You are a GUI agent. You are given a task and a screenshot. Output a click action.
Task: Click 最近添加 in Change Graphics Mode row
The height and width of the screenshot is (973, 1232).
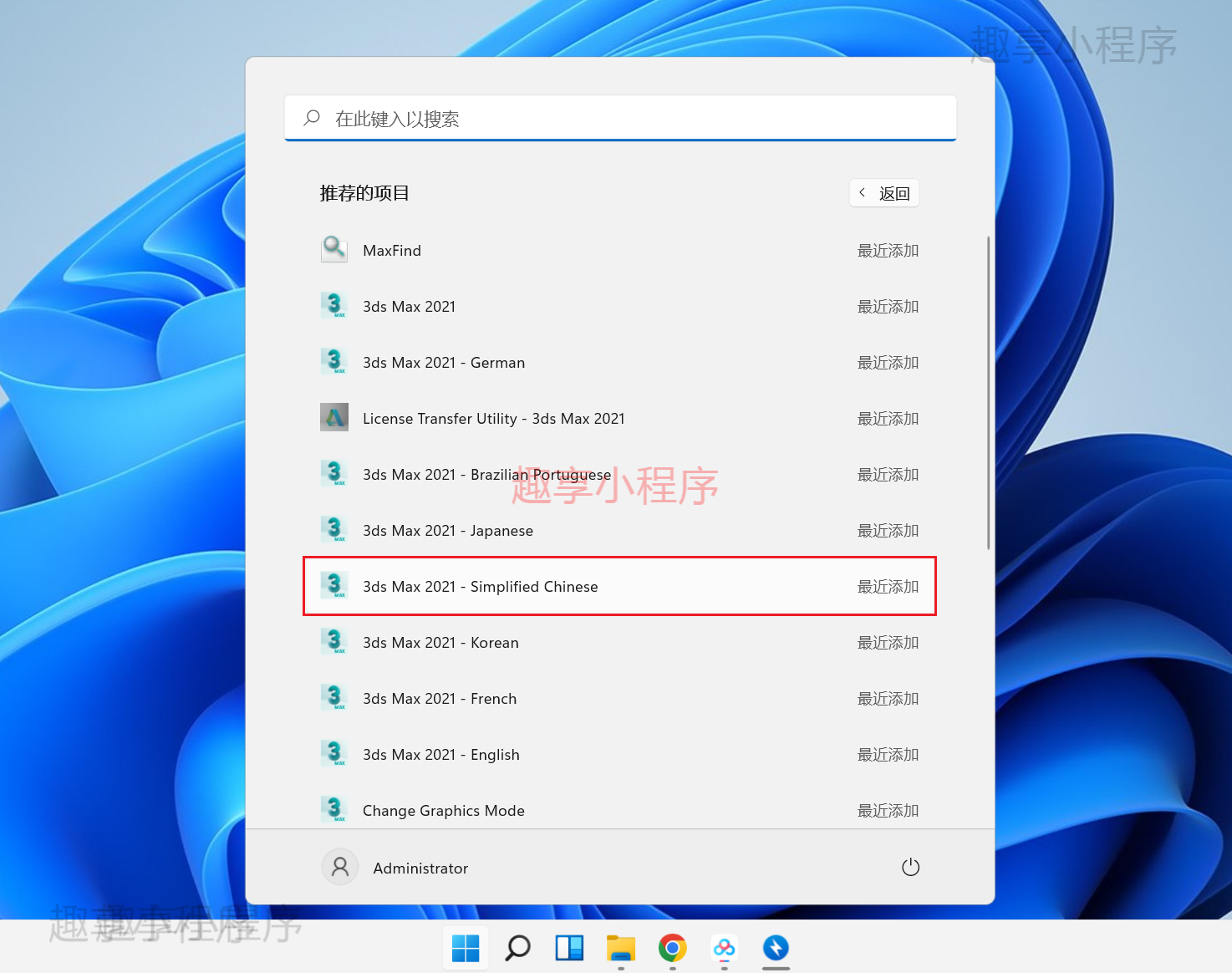click(888, 810)
